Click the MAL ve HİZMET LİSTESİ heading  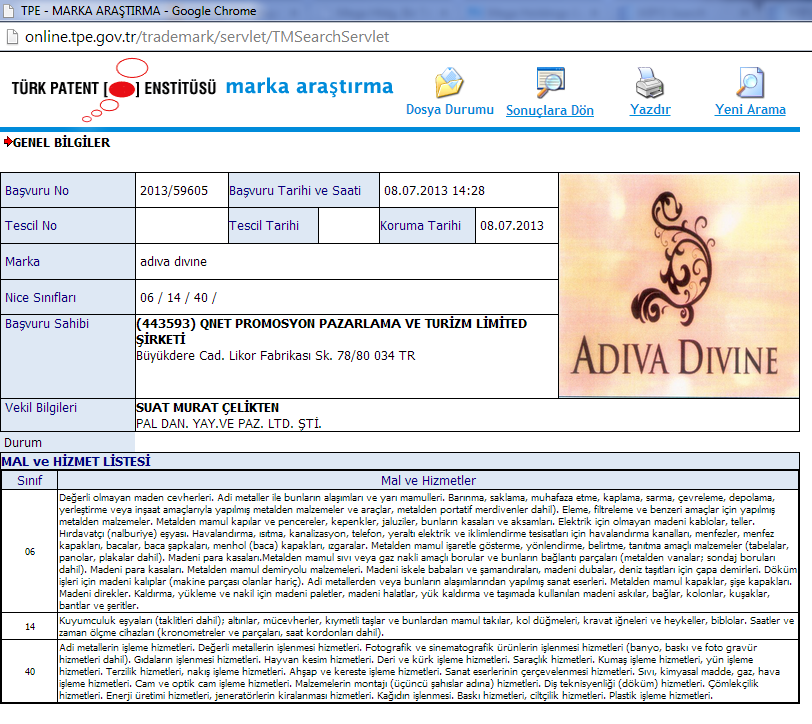76,461
